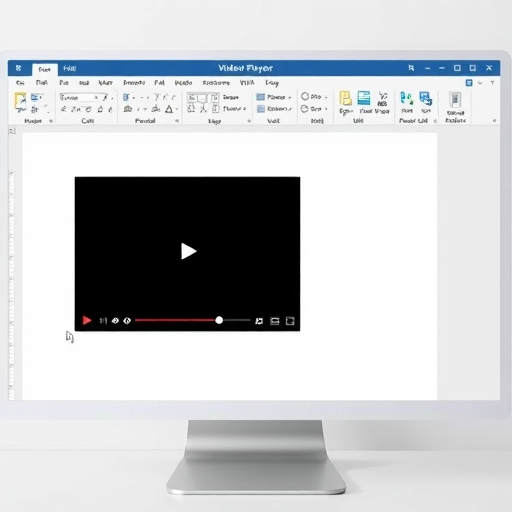The width and height of the screenshot is (512, 512).
Task: Click the wide-rectangle theater mode icon in the player bar
Action: pyautogui.click(x=275, y=321)
